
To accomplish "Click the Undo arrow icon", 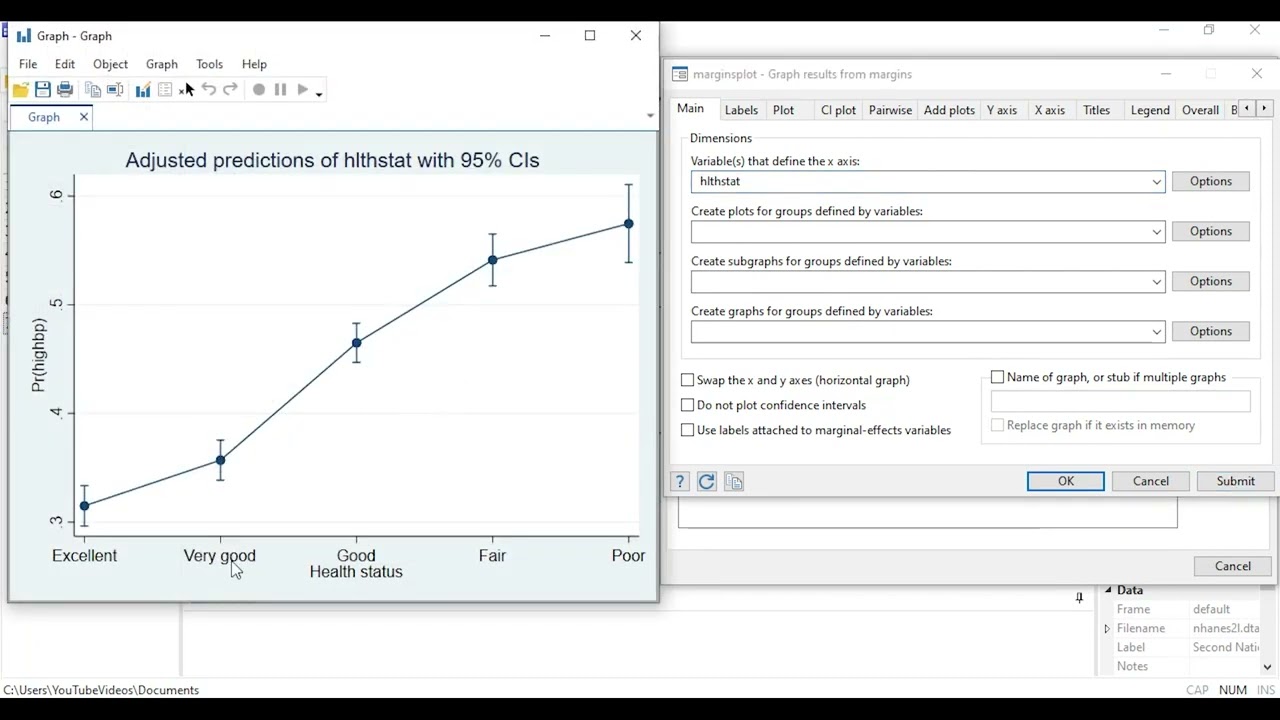I will [208, 89].
